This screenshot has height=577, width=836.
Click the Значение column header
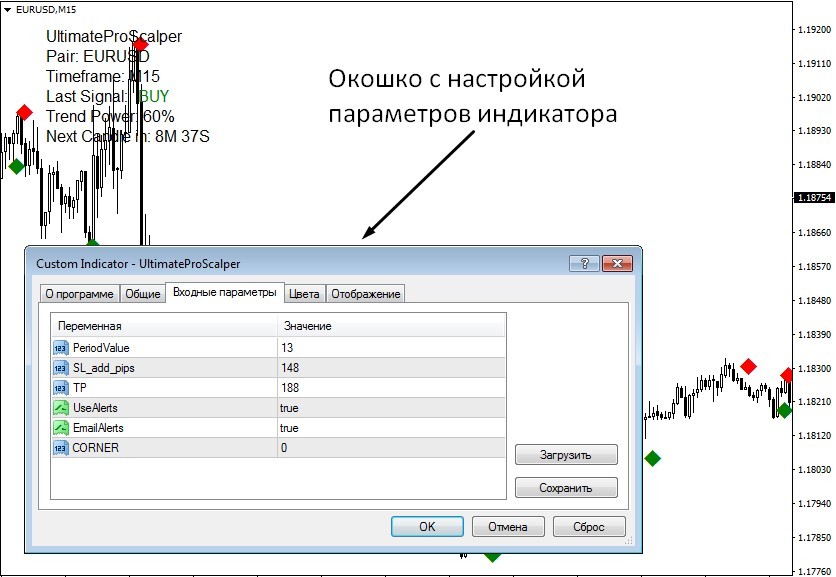click(x=391, y=326)
